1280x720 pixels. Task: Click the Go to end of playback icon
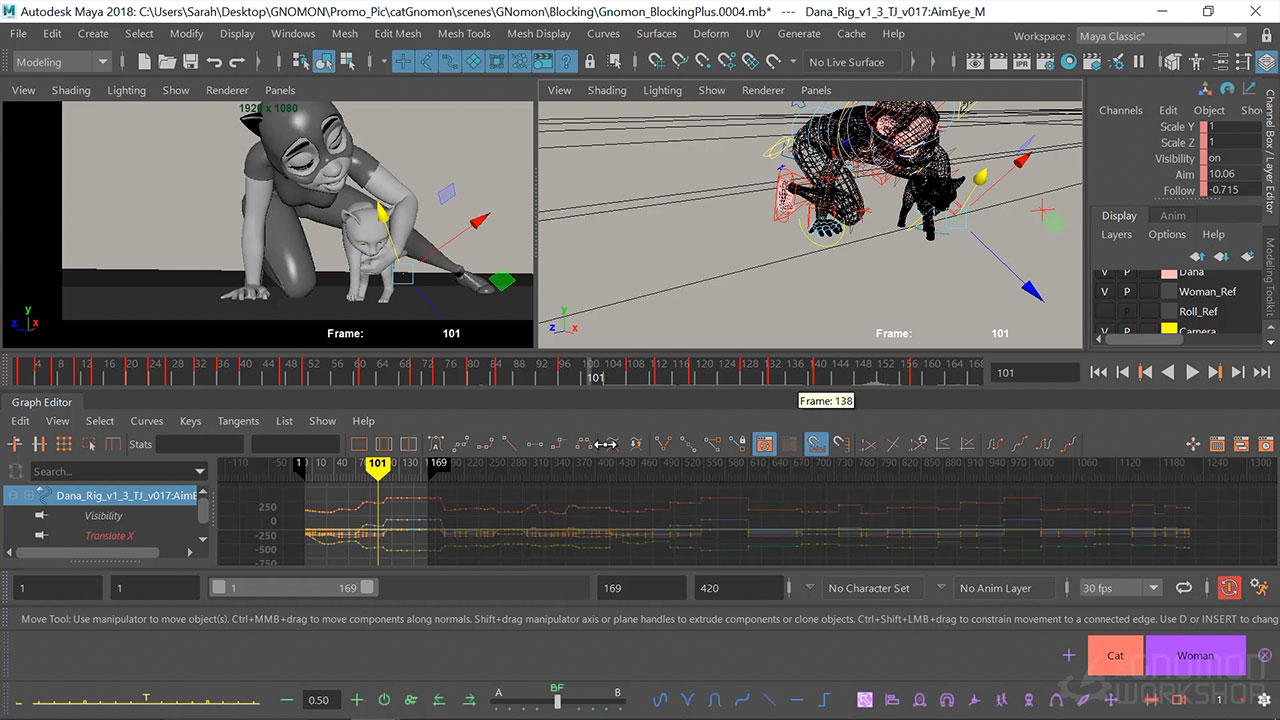(1262, 372)
